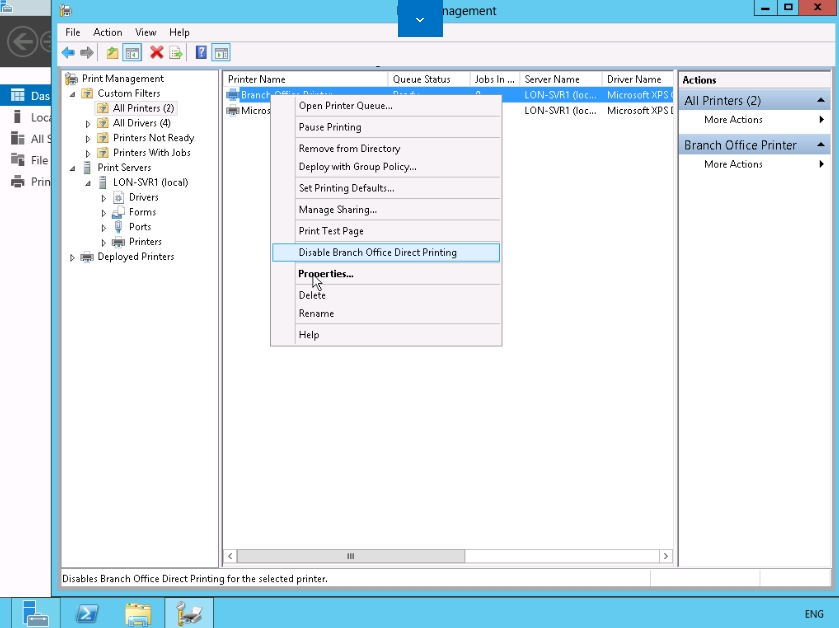Expand the Forms node under LON-SVR1
This screenshot has height=628, width=839.
click(104, 213)
